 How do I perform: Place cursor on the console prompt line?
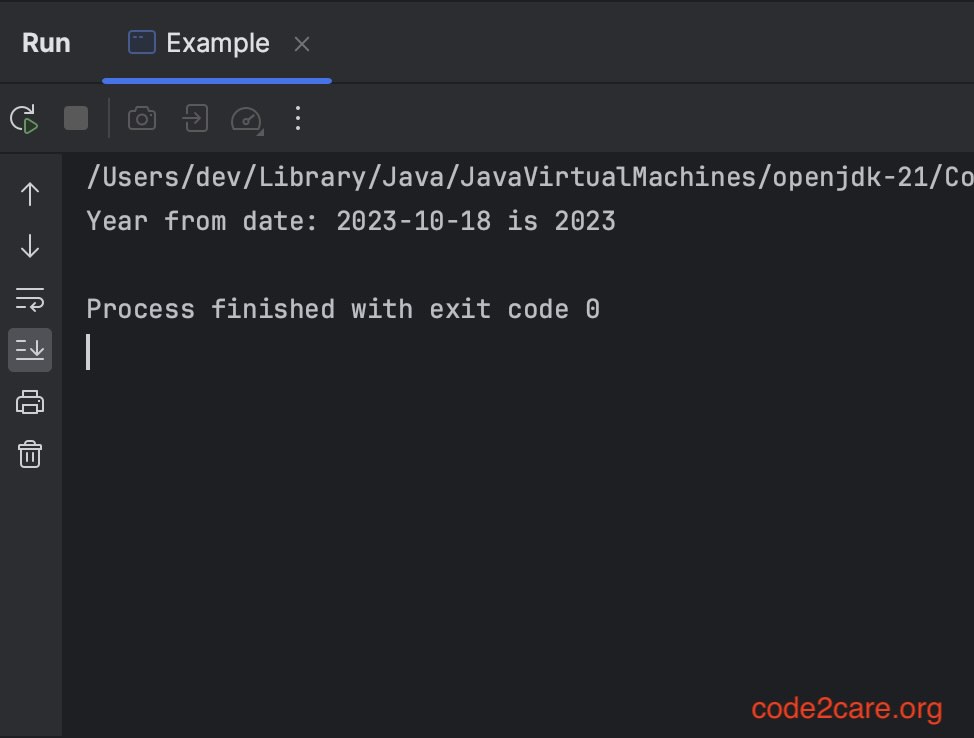coord(89,351)
